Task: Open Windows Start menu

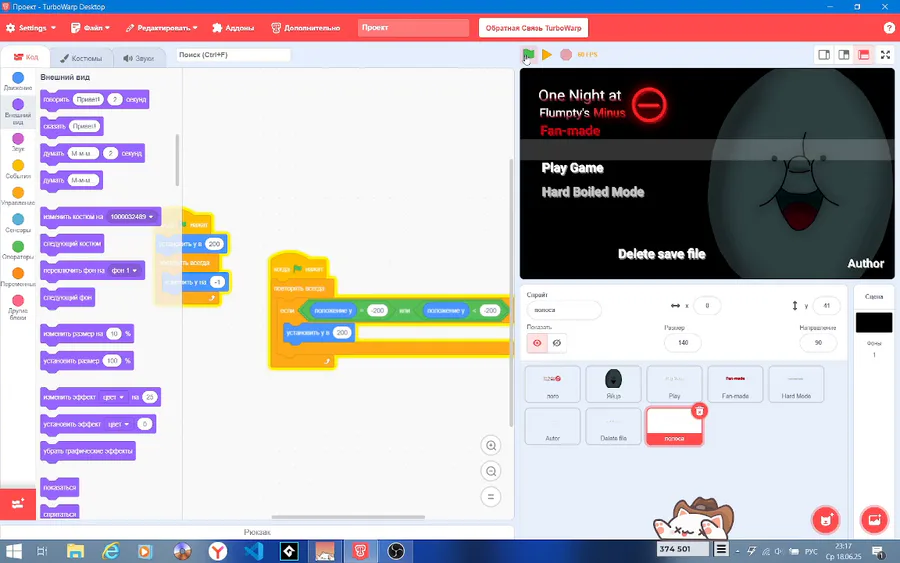Action: coord(13,552)
